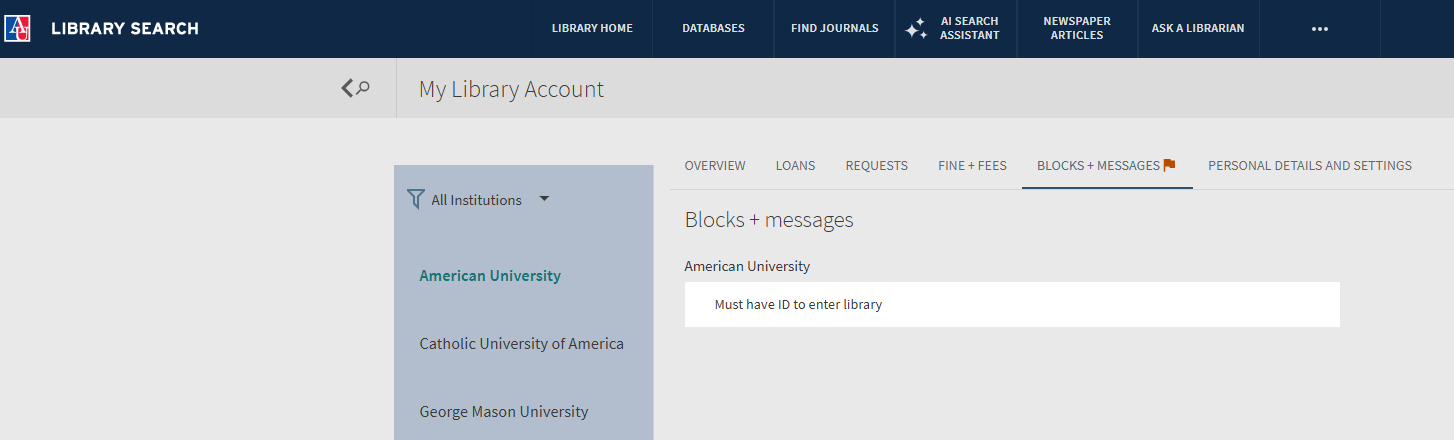Open the Loans tab
Viewport: 1454px width, 440px height.
[x=795, y=166]
